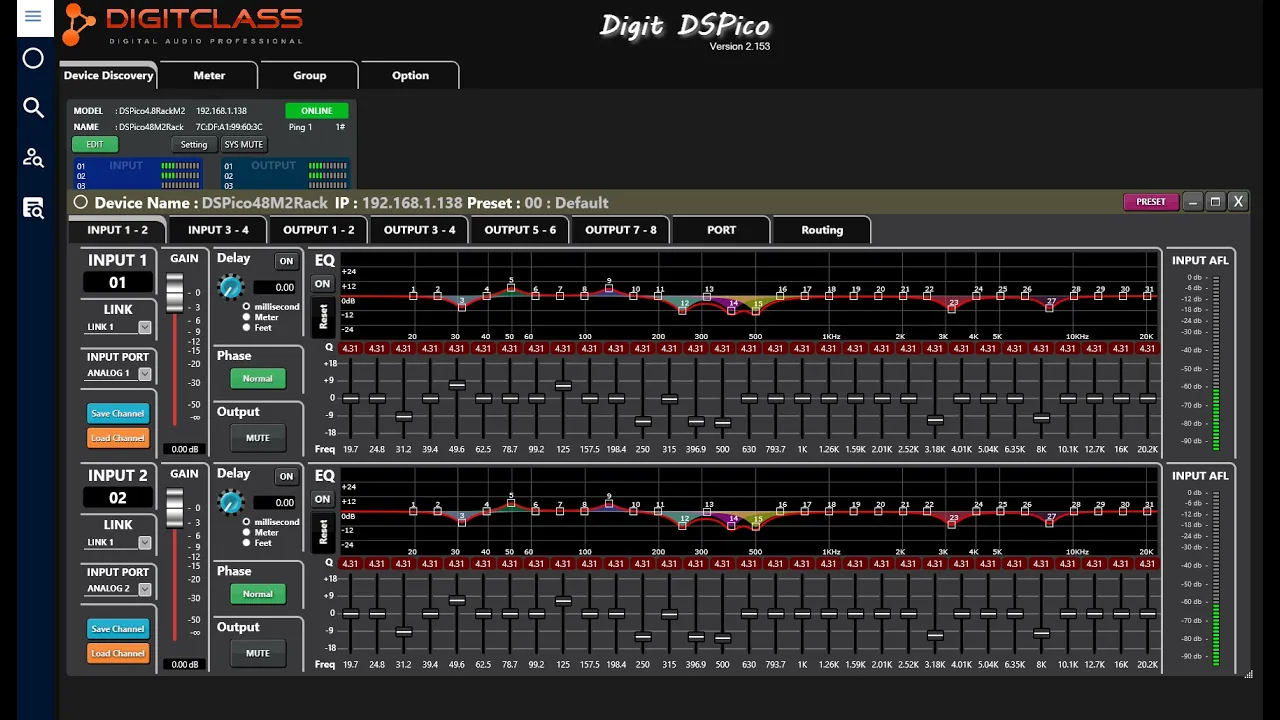
Task: Click the Input 2 delay knob
Action: (230, 502)
